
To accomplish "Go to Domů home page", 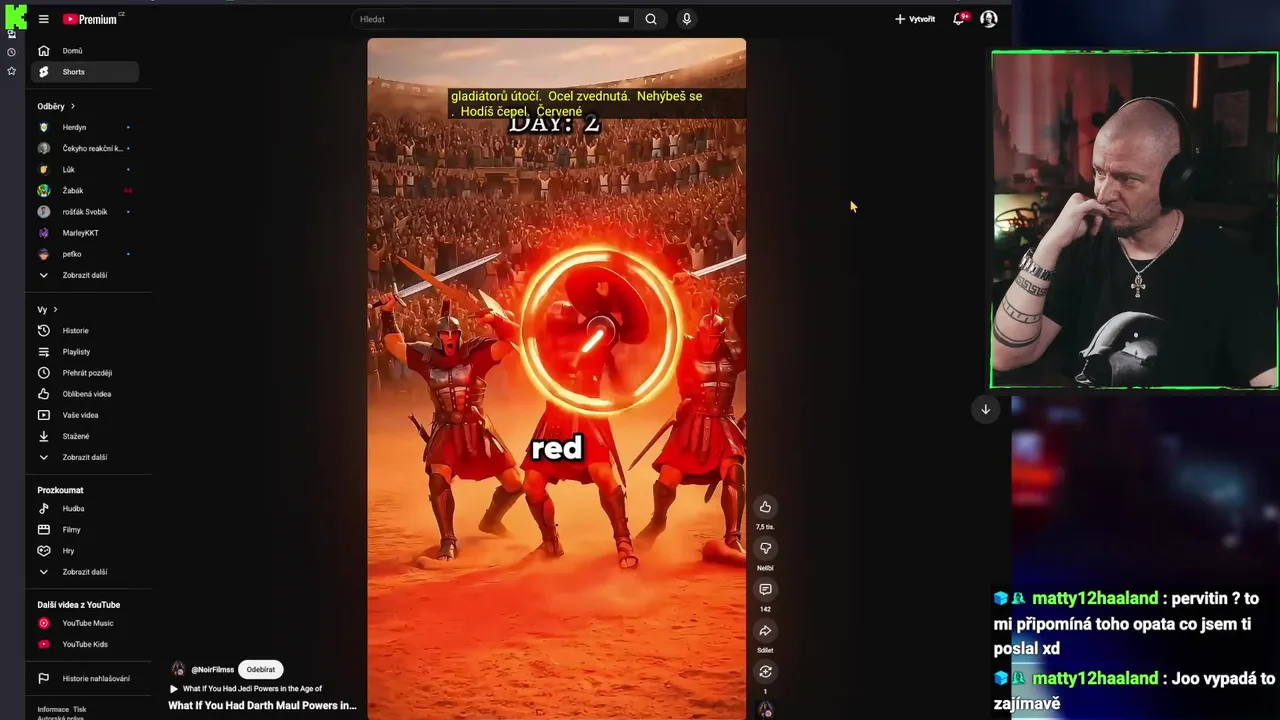I will tap(85, 51).
